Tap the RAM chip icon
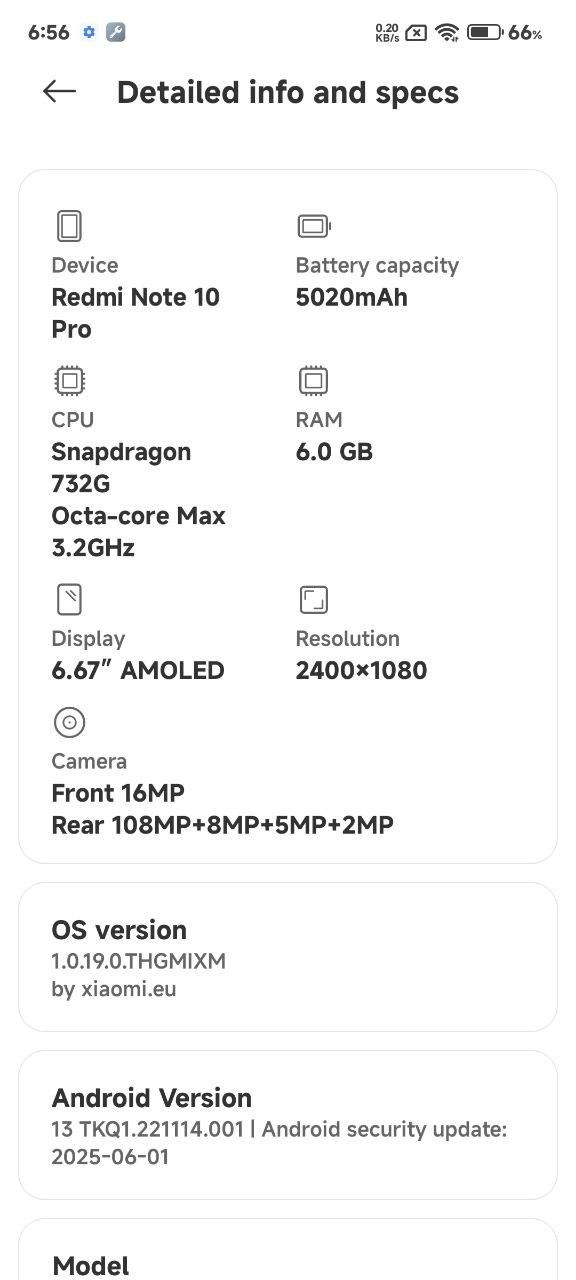 point(313,381)
